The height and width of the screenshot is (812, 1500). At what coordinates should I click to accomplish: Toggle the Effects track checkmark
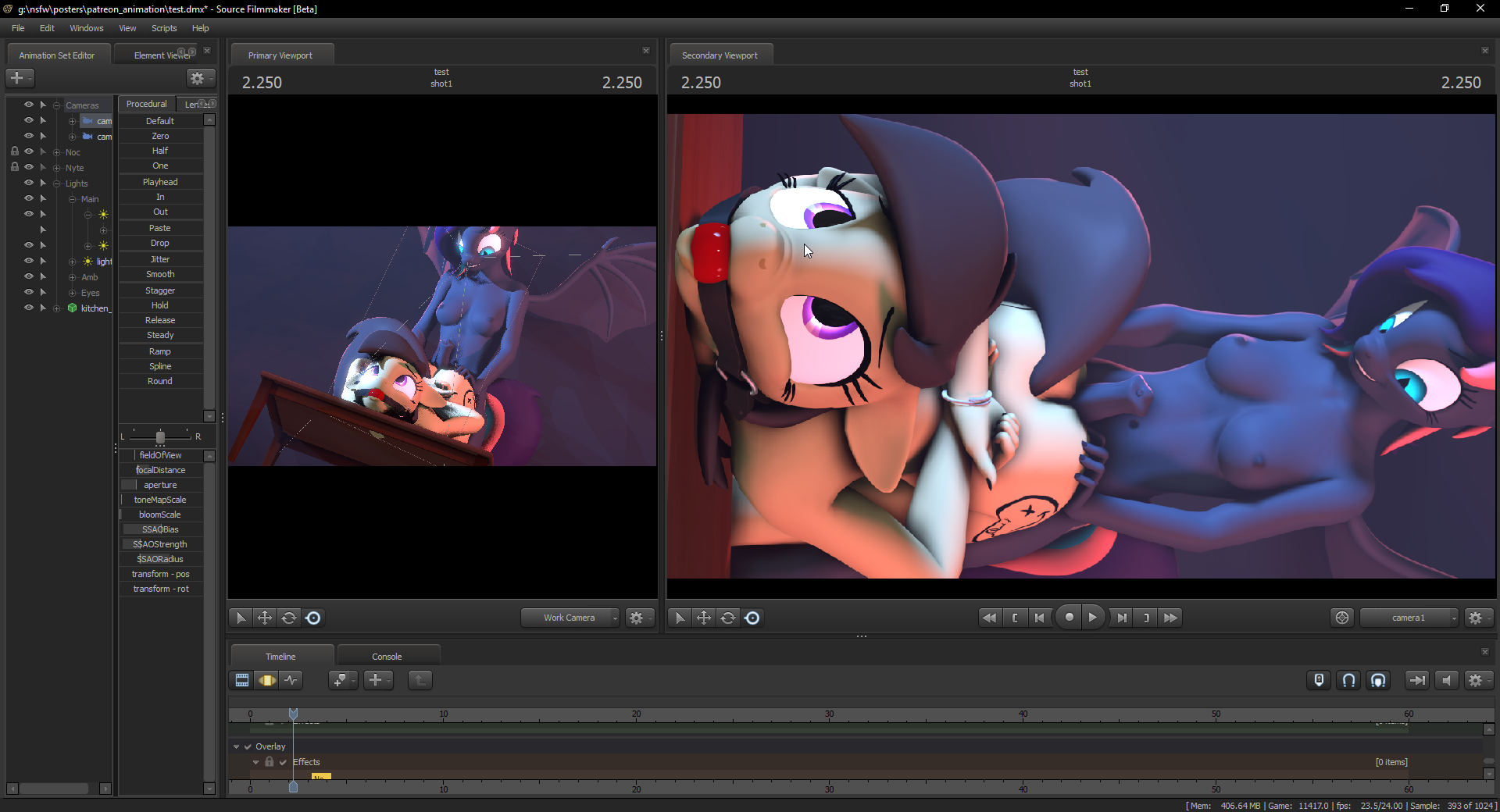pyautogui.click(x=283, y=762)
